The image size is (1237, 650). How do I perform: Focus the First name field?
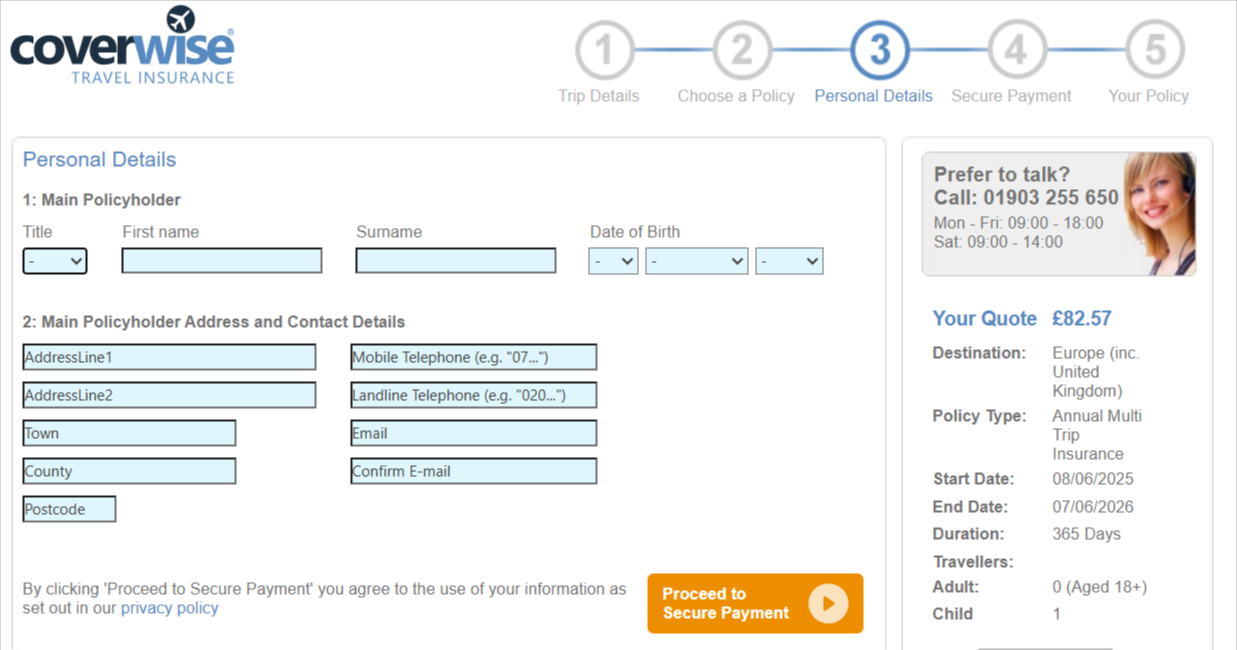coord(222,261)
